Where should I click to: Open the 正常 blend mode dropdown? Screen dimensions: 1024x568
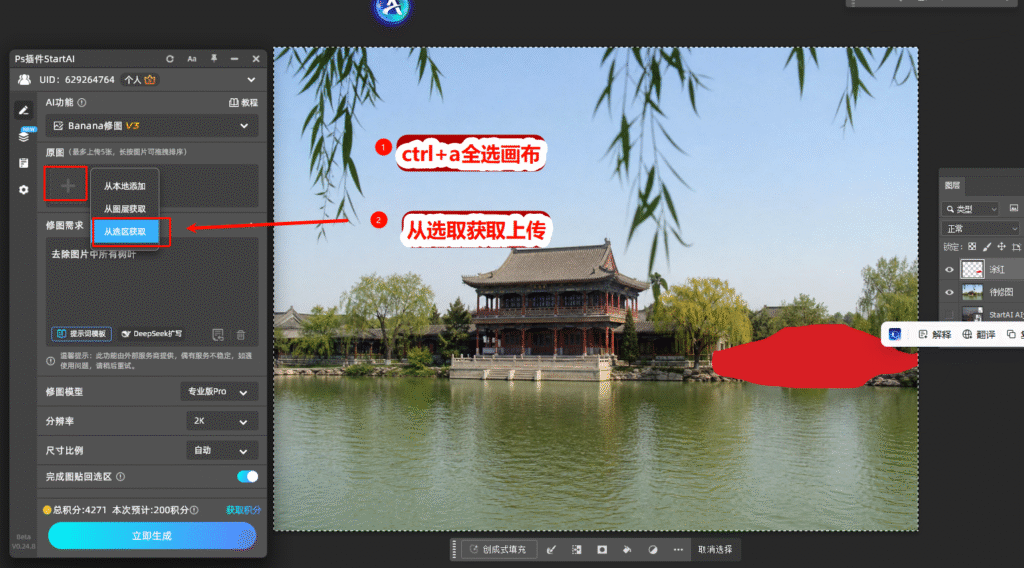click(x=980, y=229)
